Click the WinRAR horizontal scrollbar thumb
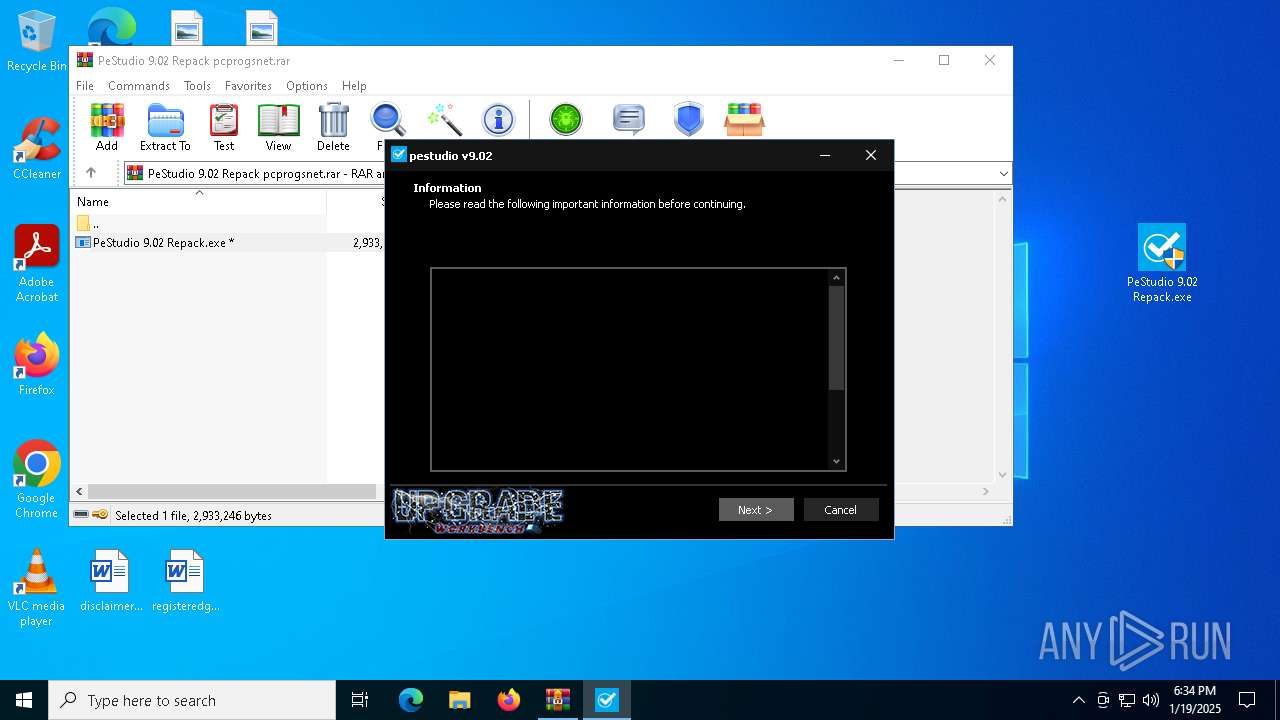This screenshot has height=720, width=1280. pyautogui.click(x=232, y=492)
